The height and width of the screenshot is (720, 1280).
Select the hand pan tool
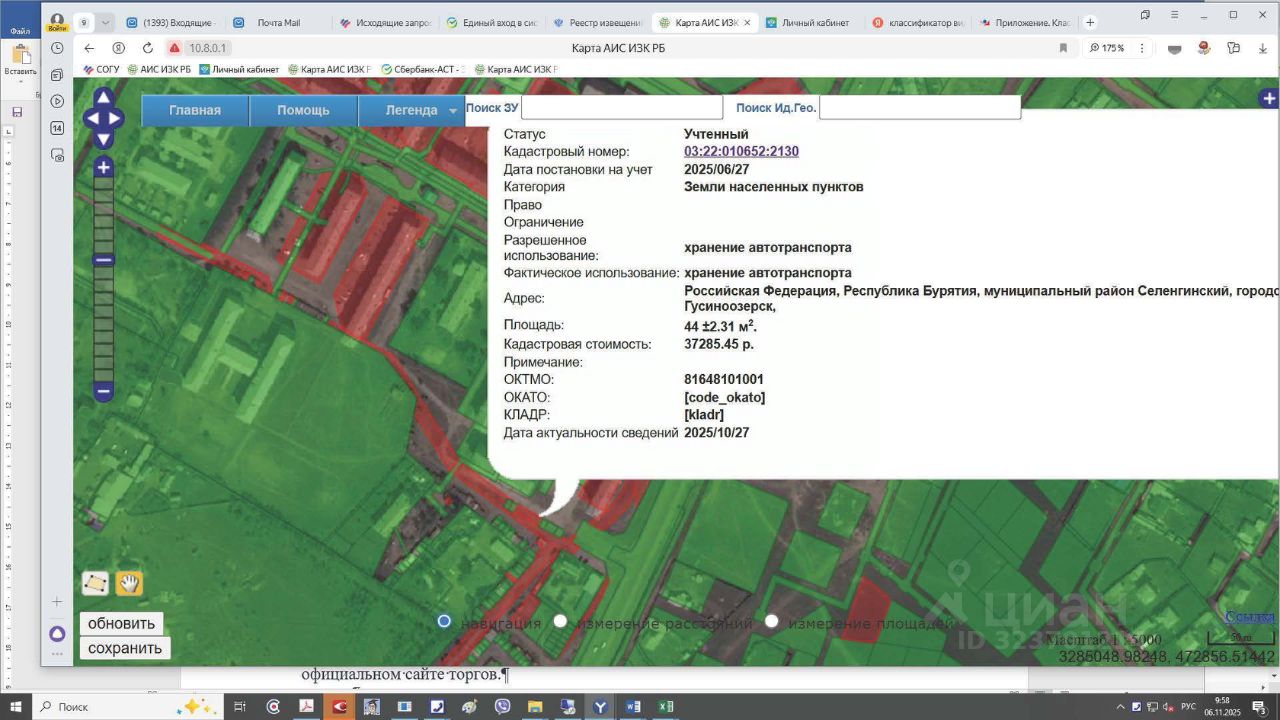129,583
